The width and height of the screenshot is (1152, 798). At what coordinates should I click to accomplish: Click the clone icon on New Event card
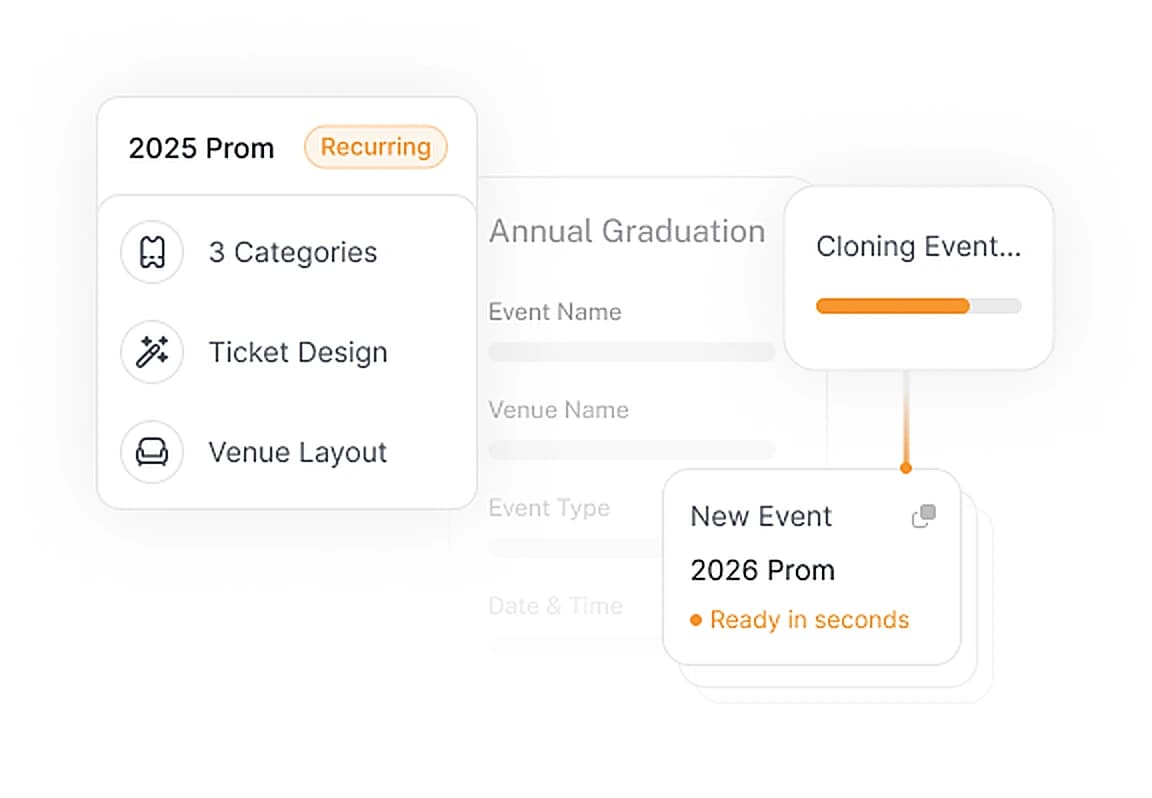924,516
